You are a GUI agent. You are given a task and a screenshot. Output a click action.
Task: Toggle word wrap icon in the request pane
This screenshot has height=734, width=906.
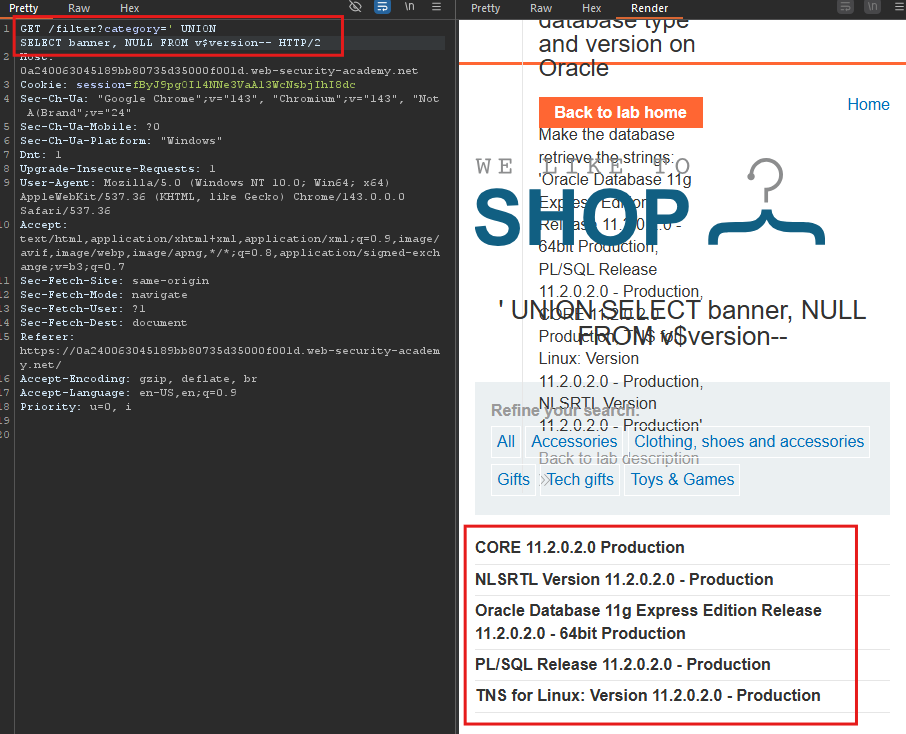(x=382, y=6)
